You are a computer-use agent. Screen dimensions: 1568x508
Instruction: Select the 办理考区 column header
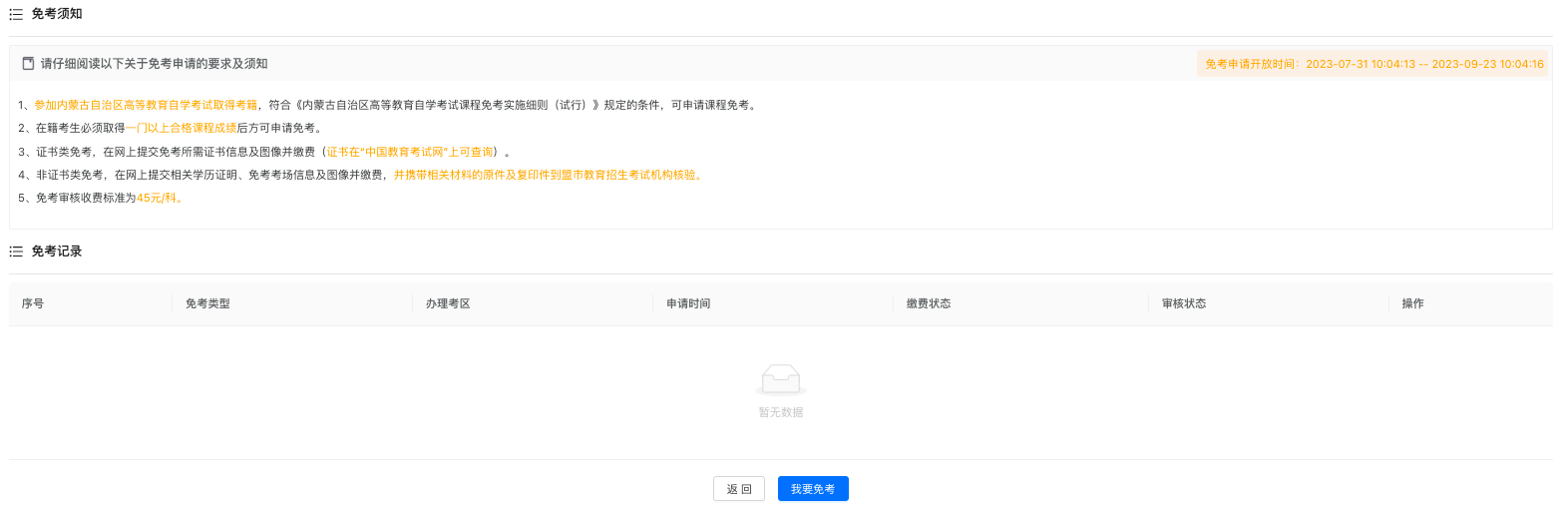(448, 303)
